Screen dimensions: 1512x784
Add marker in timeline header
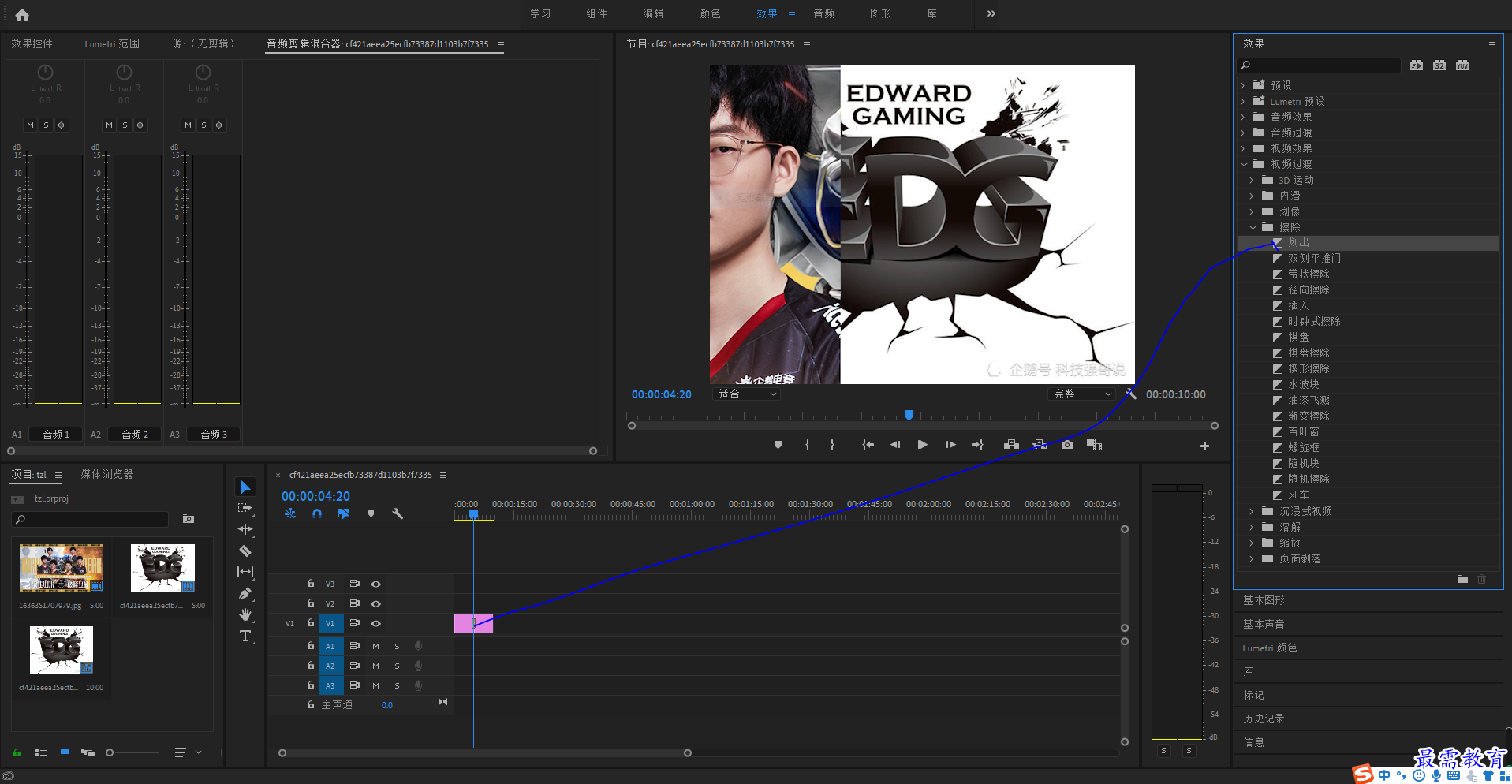point(371,513)
